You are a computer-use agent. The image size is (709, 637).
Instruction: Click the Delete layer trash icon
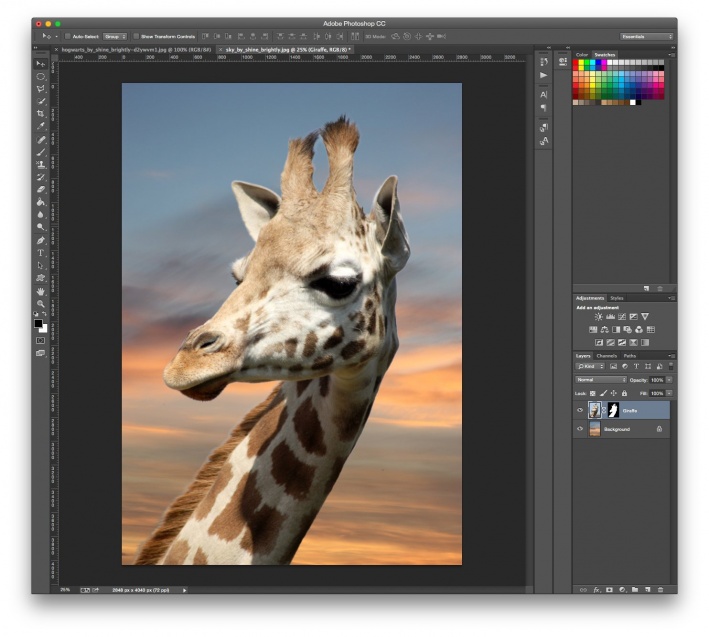click(x=660, y=590)
